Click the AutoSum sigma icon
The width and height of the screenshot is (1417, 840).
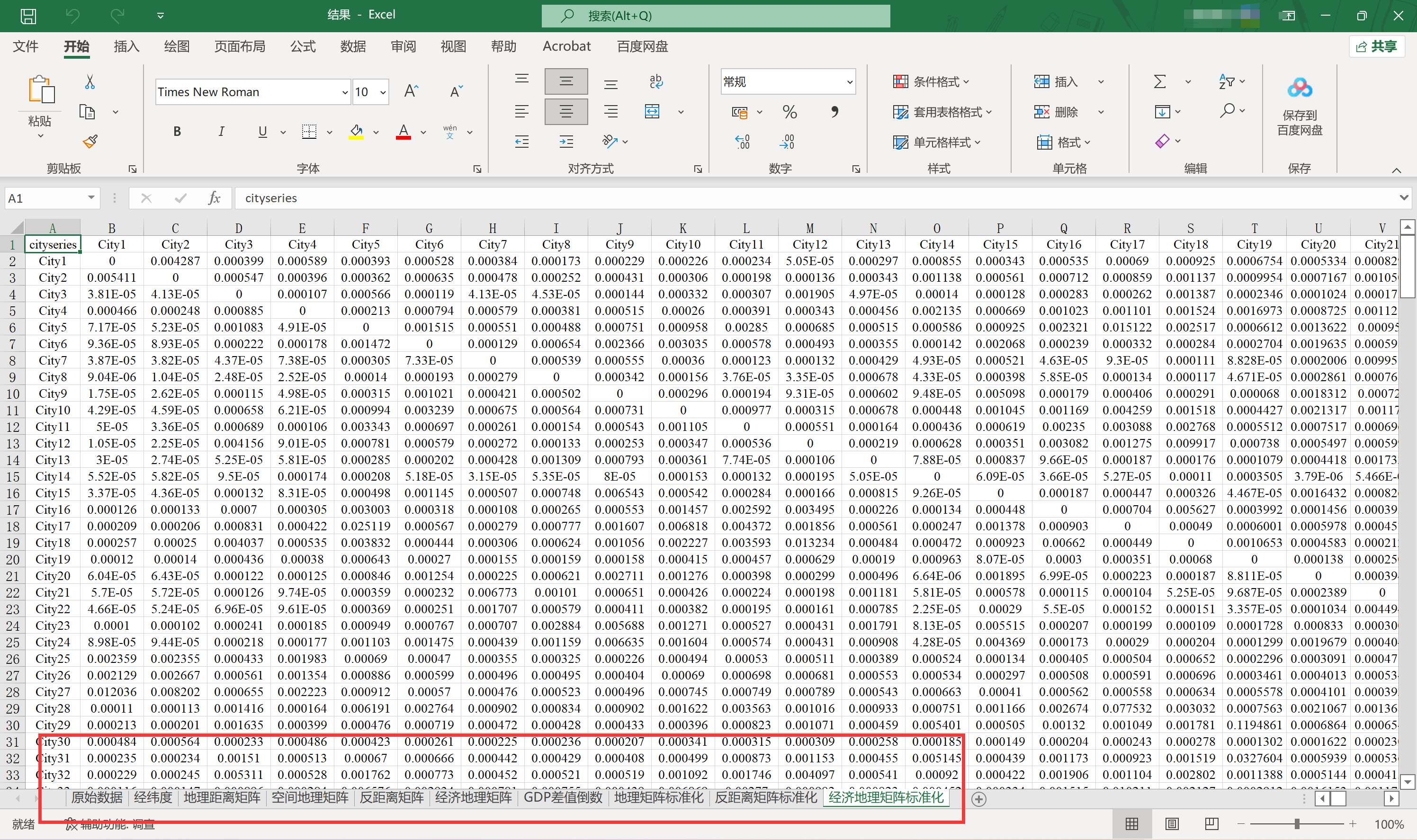pos(1160,81)
